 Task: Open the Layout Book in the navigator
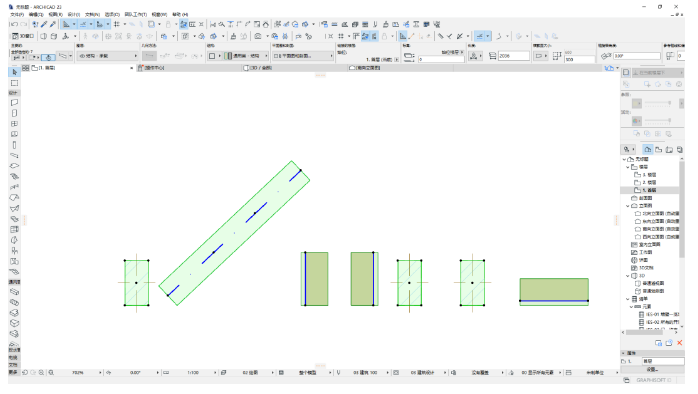[669, 150]
